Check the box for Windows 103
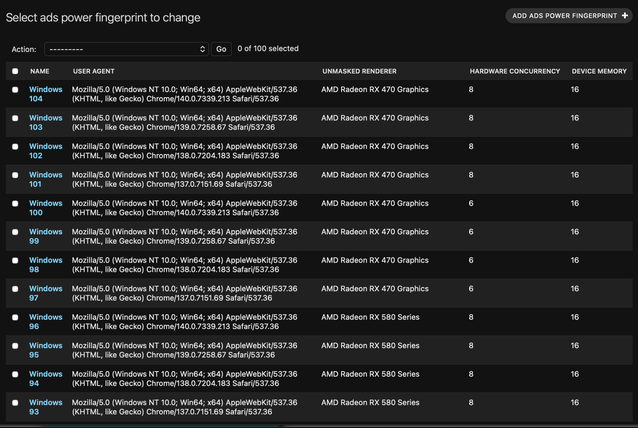Viewport: 638px width, 428px height. click(15, 118)
